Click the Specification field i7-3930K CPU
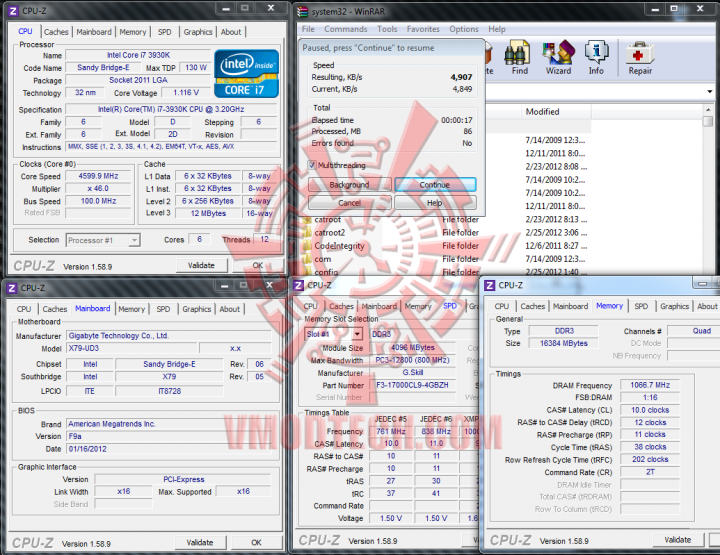This screenshot has height=555, width=720. coord(171,109)
